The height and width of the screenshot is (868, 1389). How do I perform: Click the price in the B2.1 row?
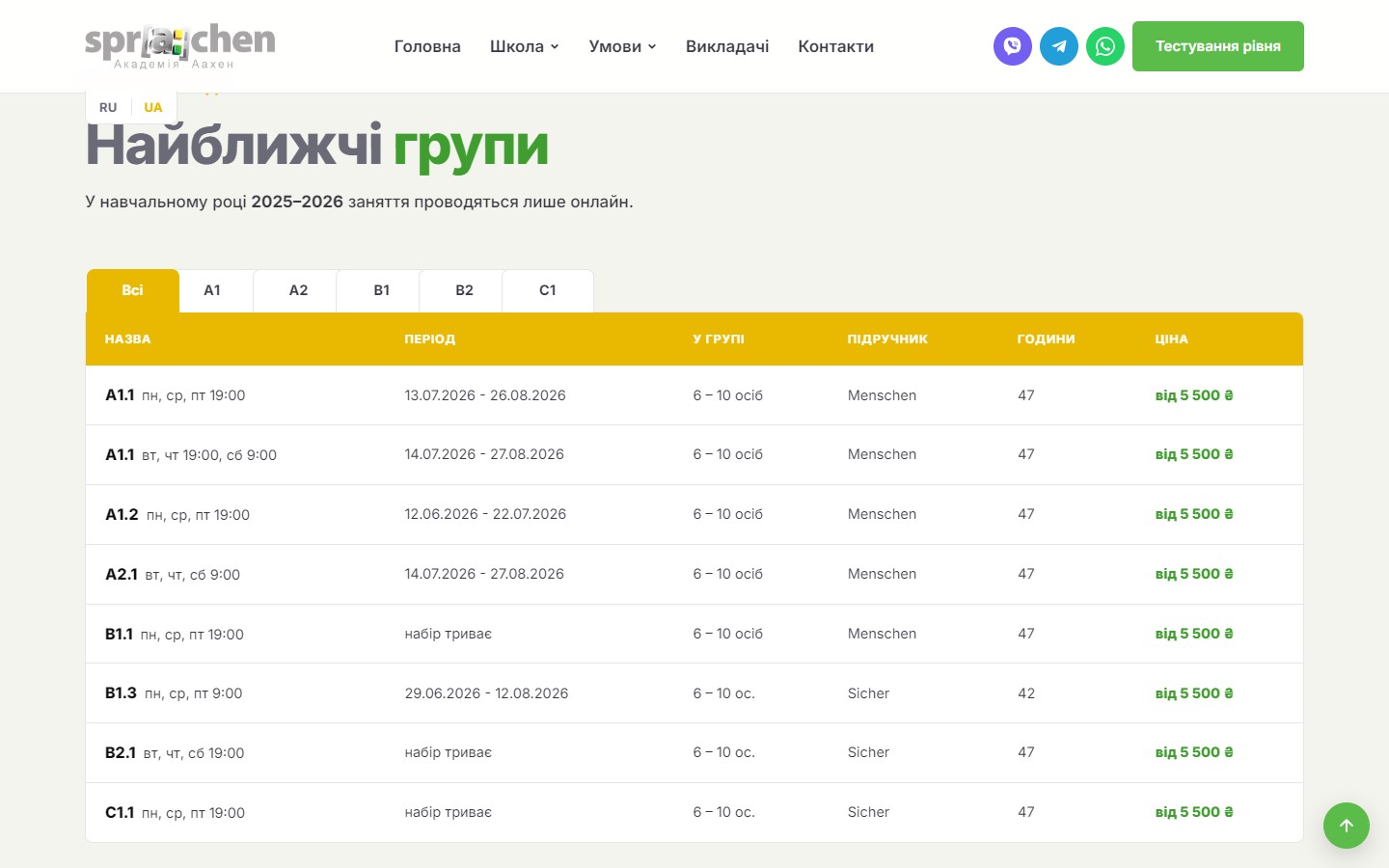click(x=1194, y=752)
